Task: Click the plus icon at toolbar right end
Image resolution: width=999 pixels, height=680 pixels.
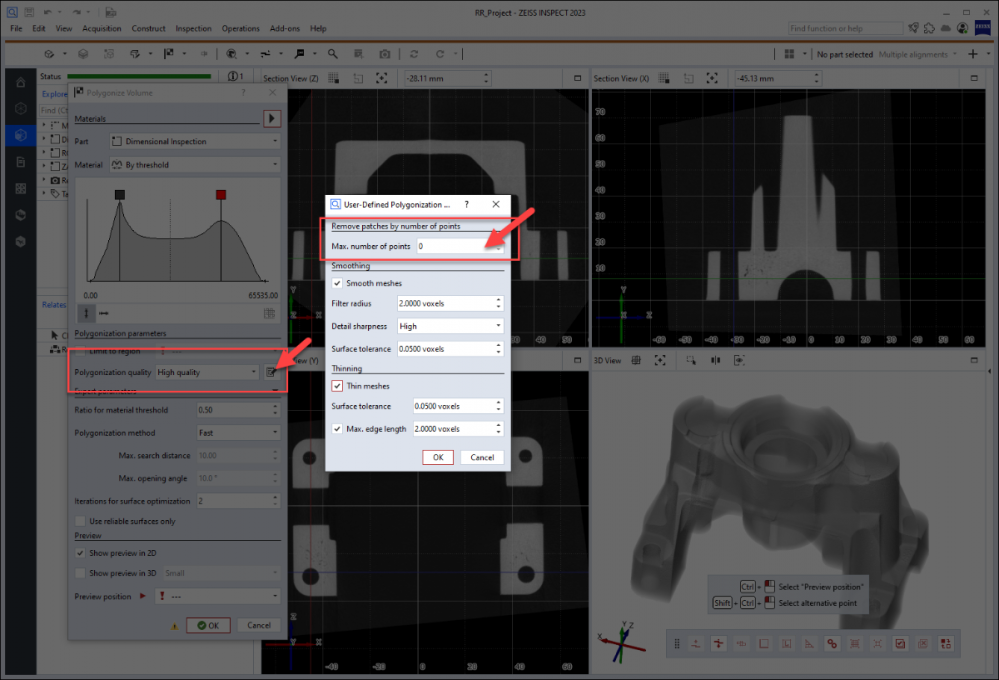Action: (973, 54)
